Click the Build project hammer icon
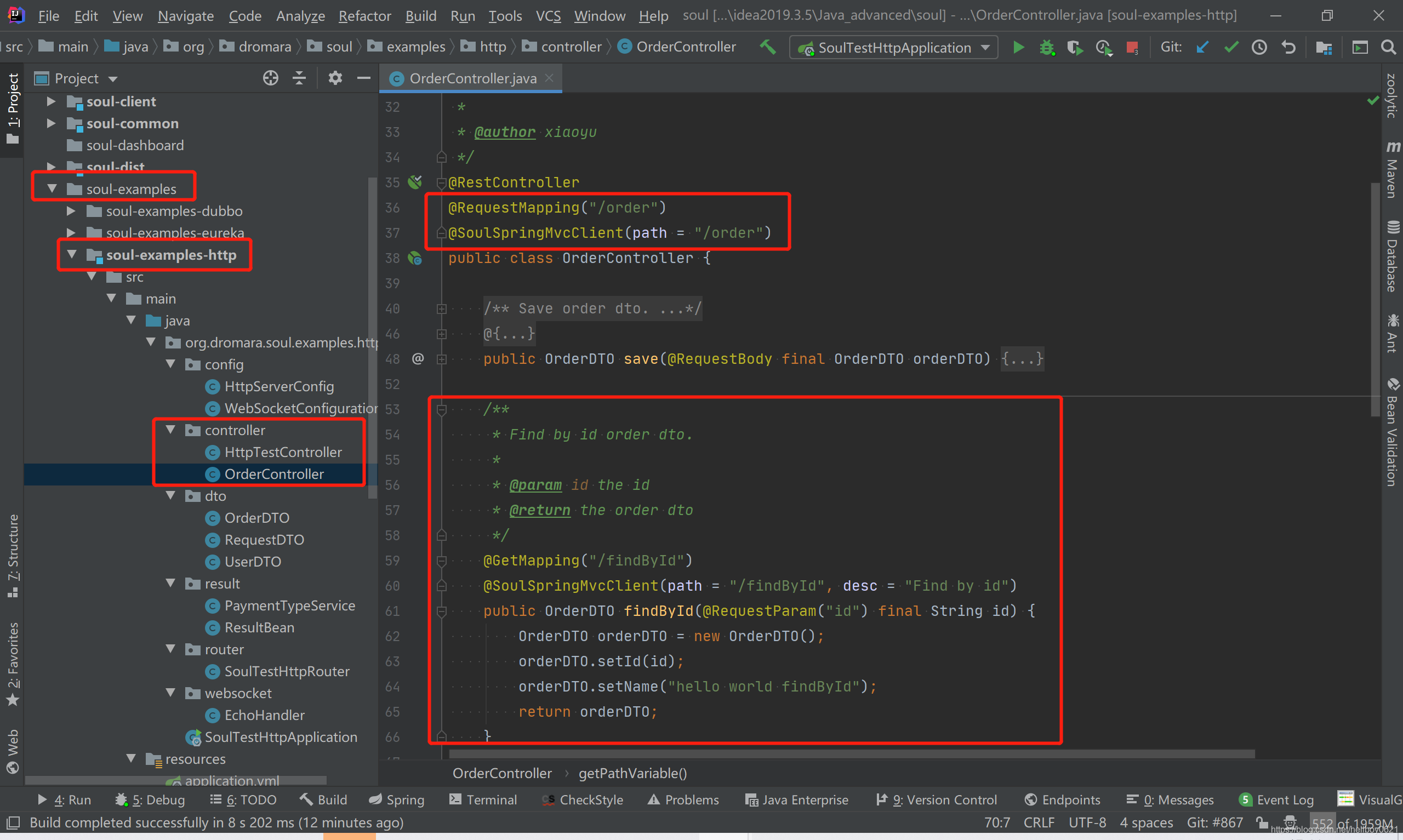 pos(767,47)
